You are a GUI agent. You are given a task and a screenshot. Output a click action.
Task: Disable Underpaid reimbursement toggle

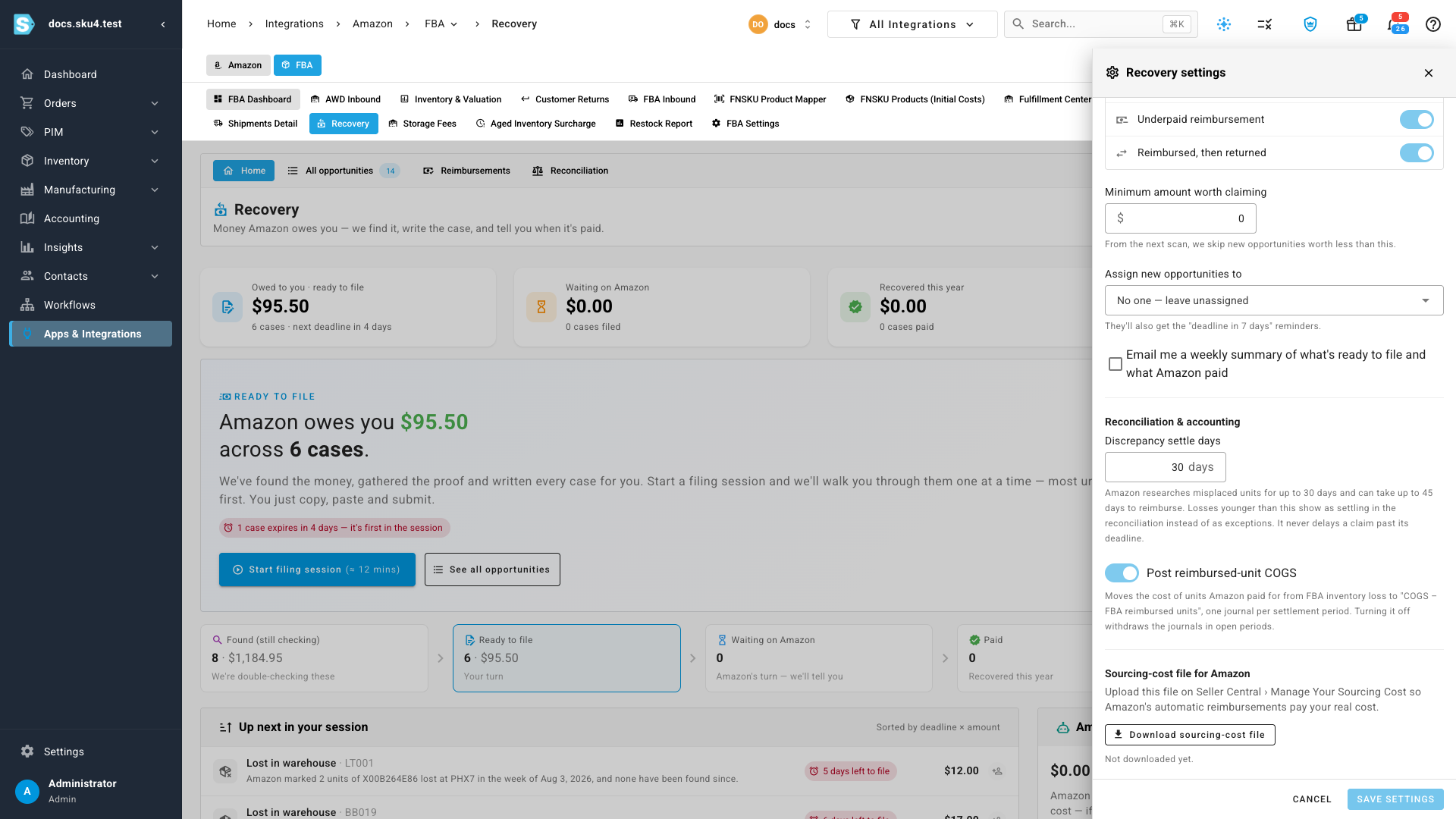1416,120
